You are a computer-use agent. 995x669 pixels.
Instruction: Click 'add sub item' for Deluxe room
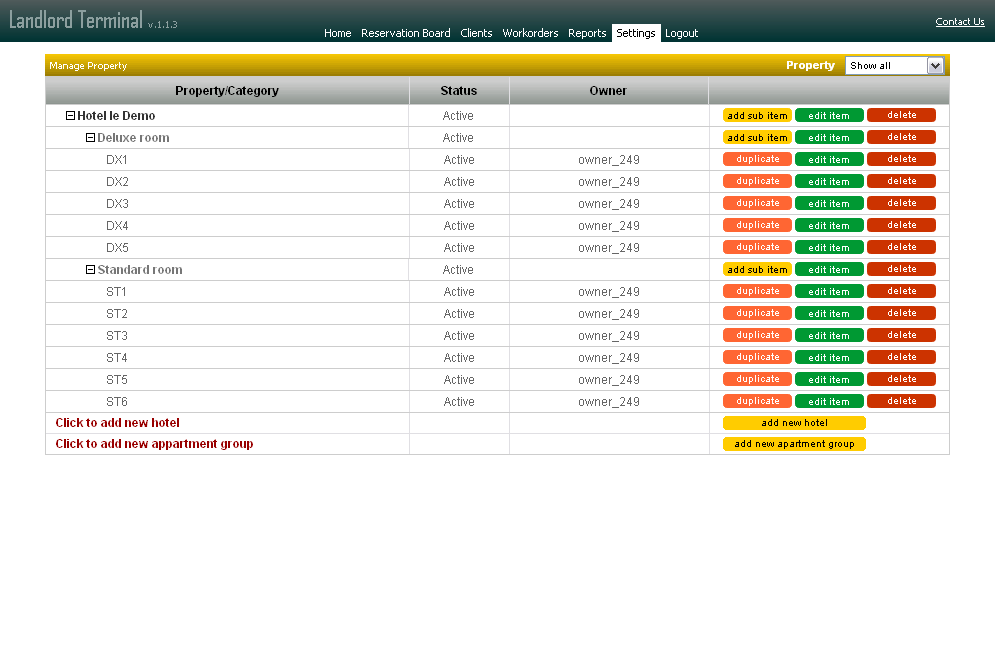tap(757, 137)
